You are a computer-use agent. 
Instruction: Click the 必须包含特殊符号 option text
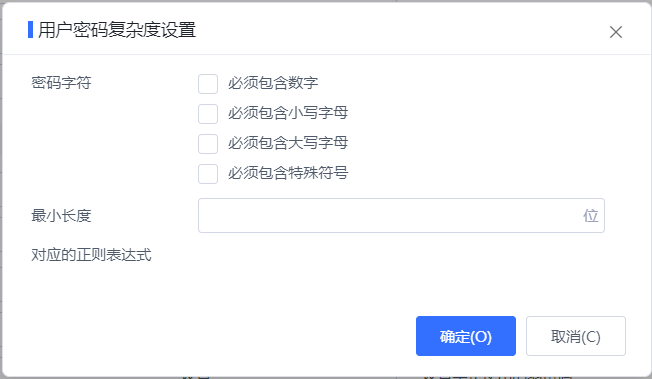pos(288,173)
